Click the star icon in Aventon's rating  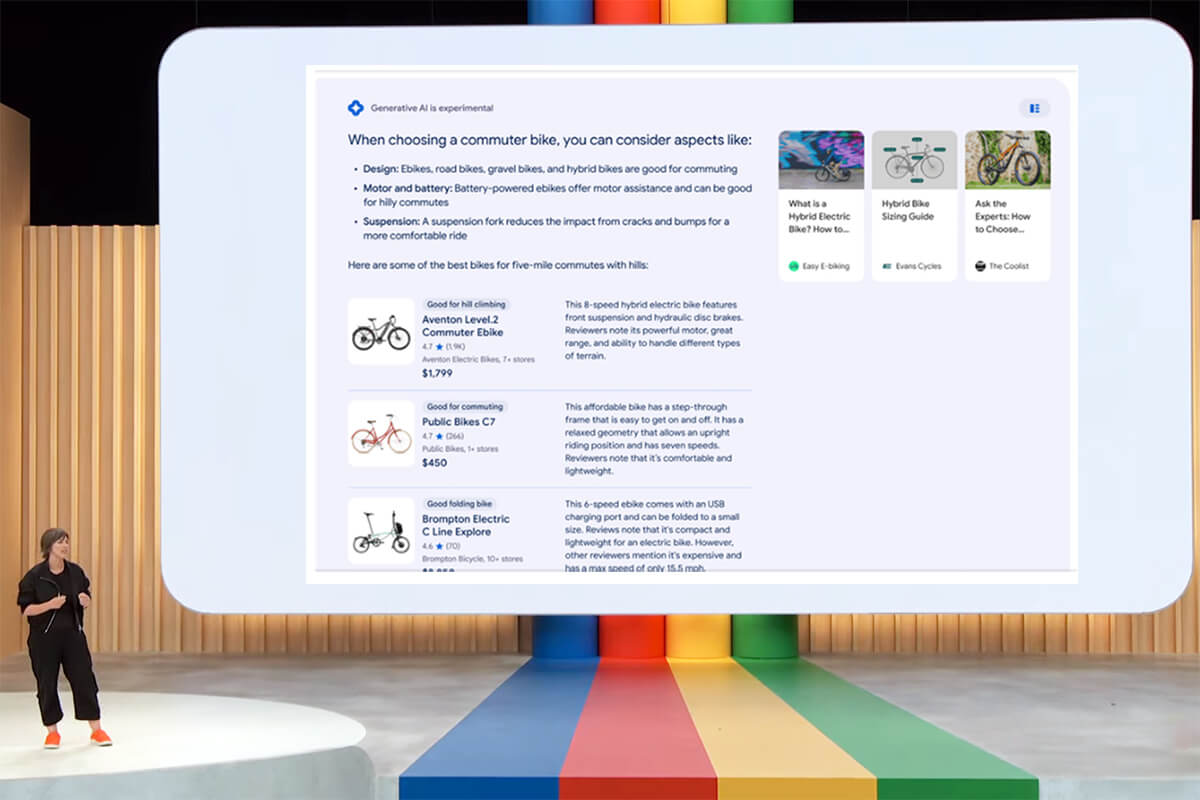(439, 347)
